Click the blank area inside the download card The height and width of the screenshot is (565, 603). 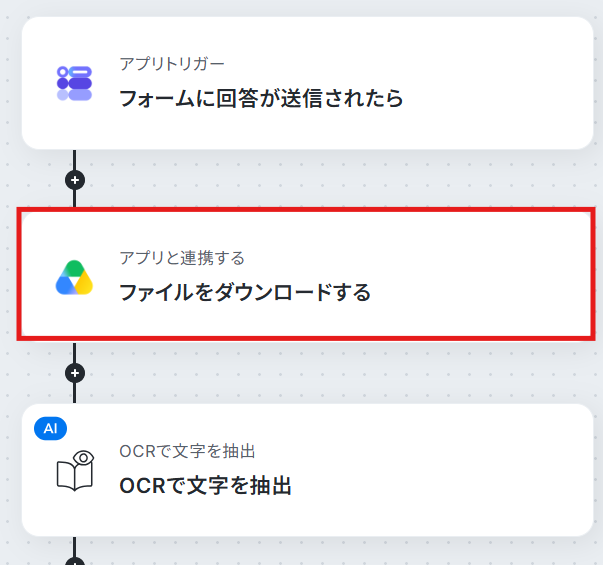tap(481, 275)
